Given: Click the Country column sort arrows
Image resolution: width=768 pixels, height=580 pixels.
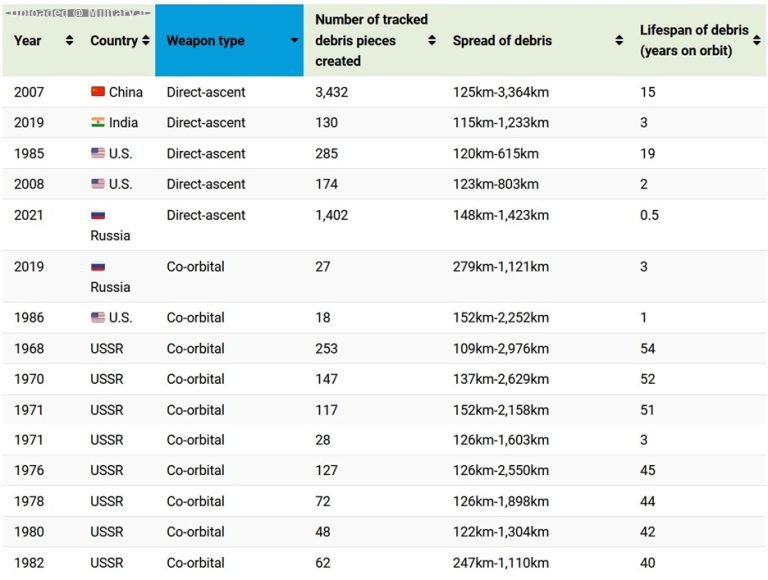Looking at the screenshot, I should pos(146,40).
